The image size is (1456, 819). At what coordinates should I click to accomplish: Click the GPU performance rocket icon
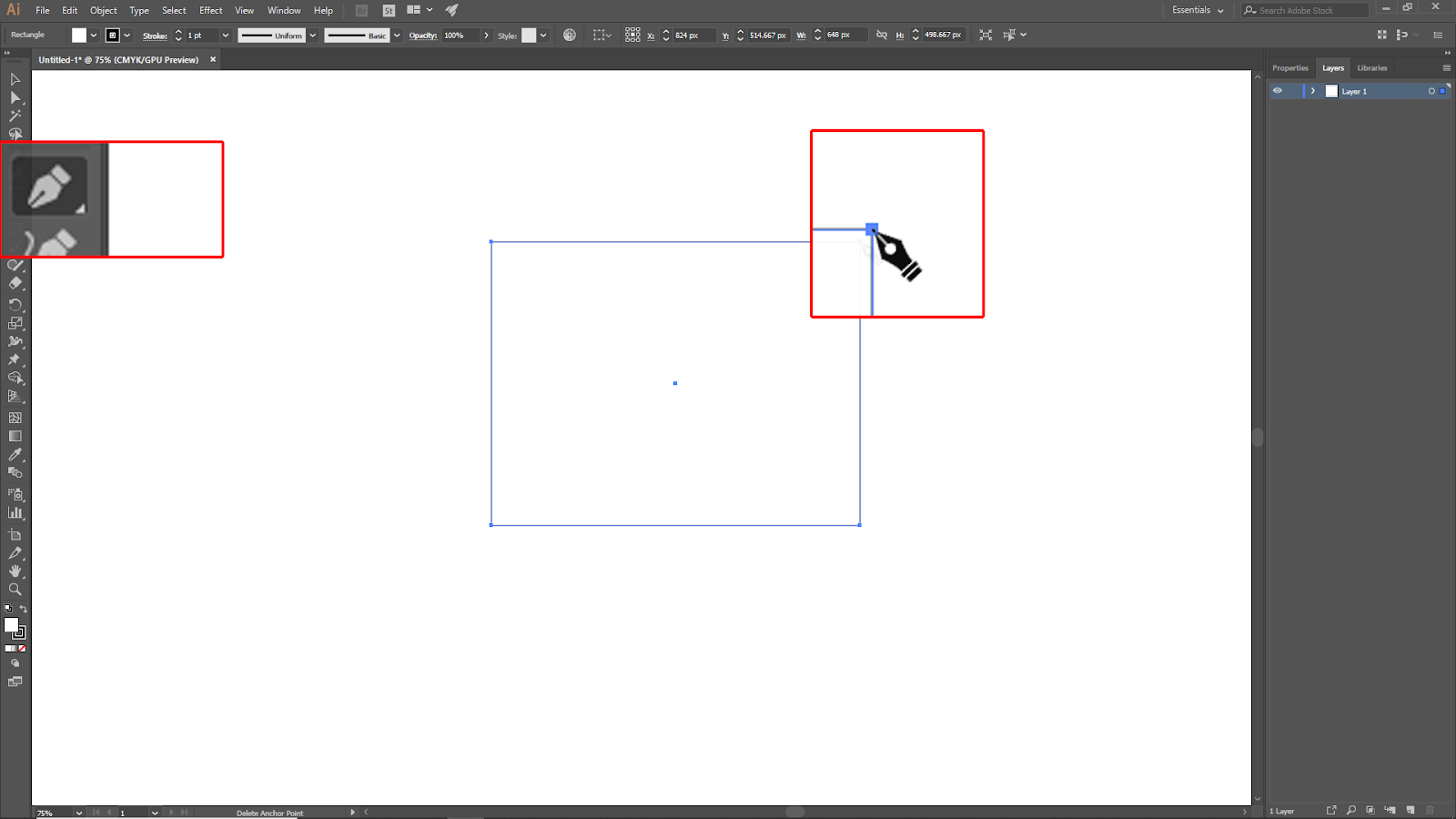[451, 10]
